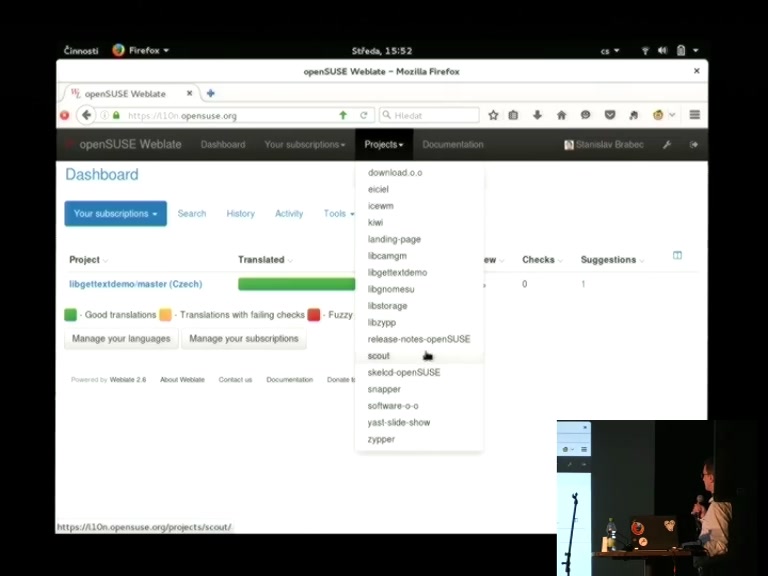Reload the page with the refresh icon

pyautogui.click(x=363, y=115)
